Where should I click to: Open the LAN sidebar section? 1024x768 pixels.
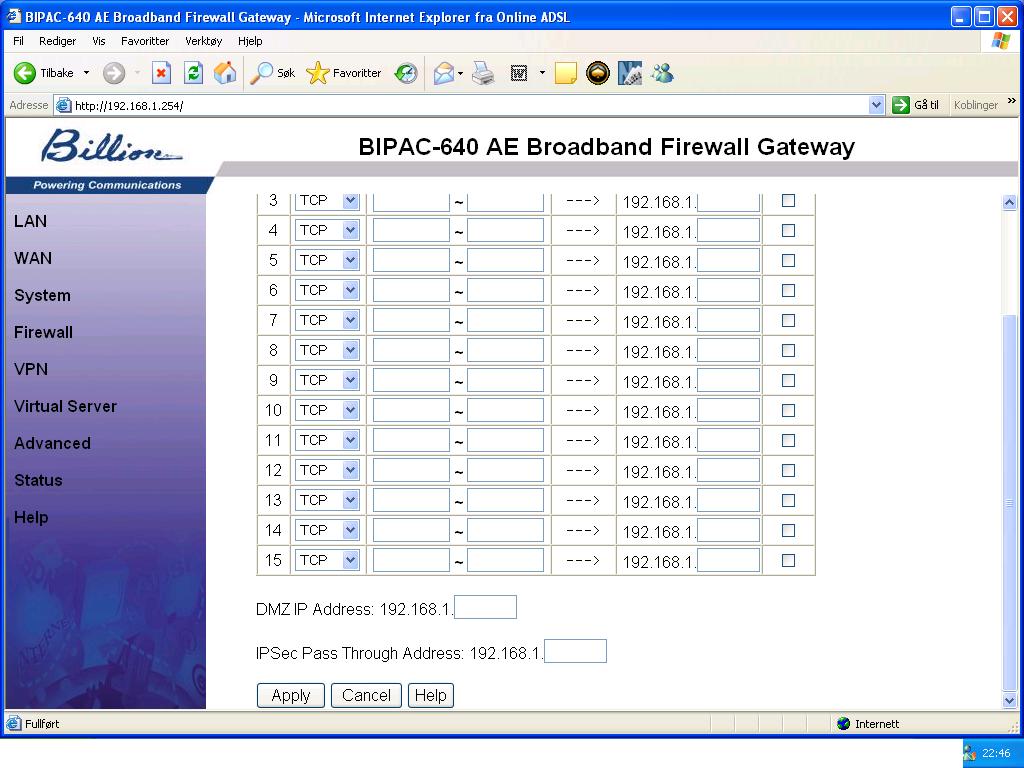pyautogui.click(x=30, y=221)
